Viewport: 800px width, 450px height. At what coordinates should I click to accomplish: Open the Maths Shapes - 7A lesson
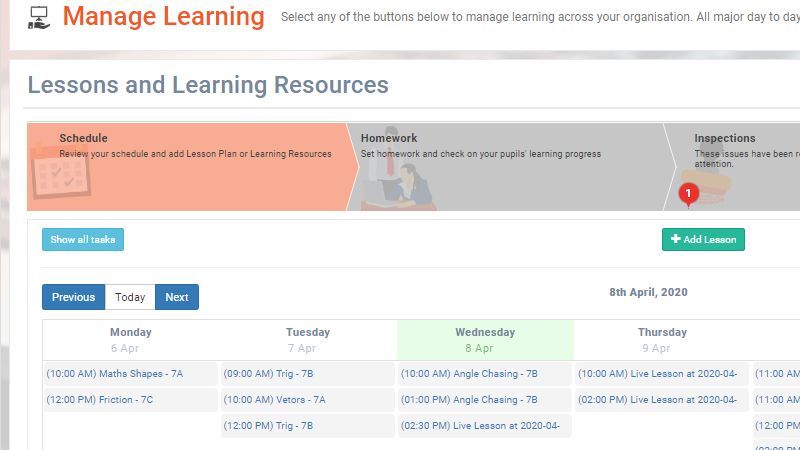(x=131, y=374)
